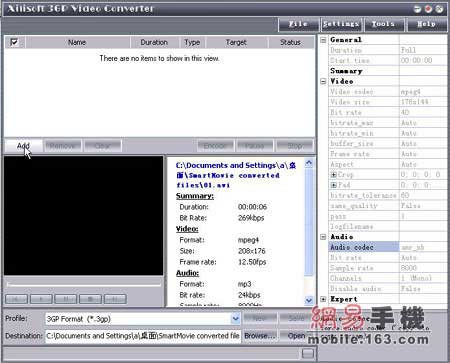The width and height of the screenshot is (450, 363).
Task: Select the Duration property row showing Full
Action: (388, 50)
